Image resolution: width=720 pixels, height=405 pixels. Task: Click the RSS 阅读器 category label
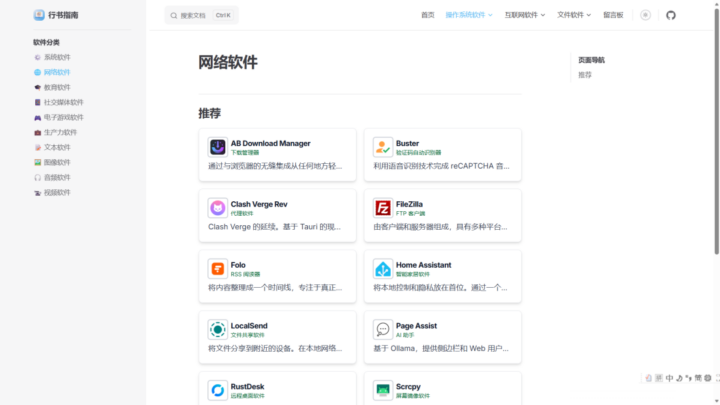click(245, 274)
